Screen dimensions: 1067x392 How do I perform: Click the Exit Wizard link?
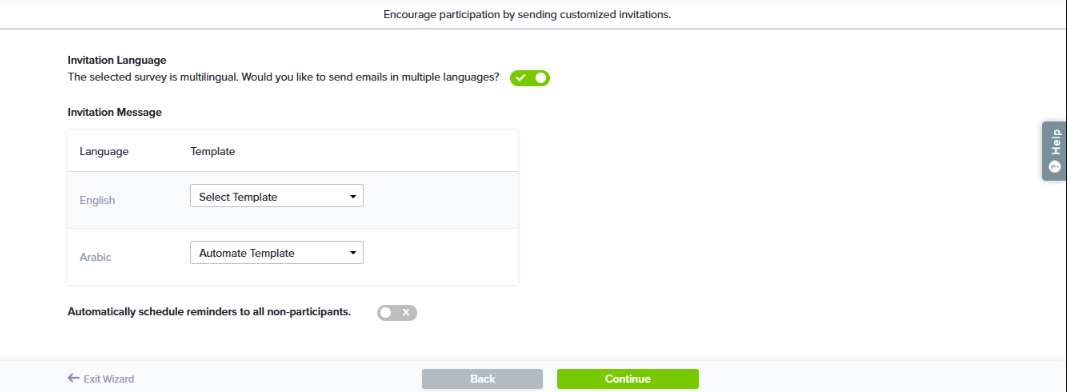[101, 378]
